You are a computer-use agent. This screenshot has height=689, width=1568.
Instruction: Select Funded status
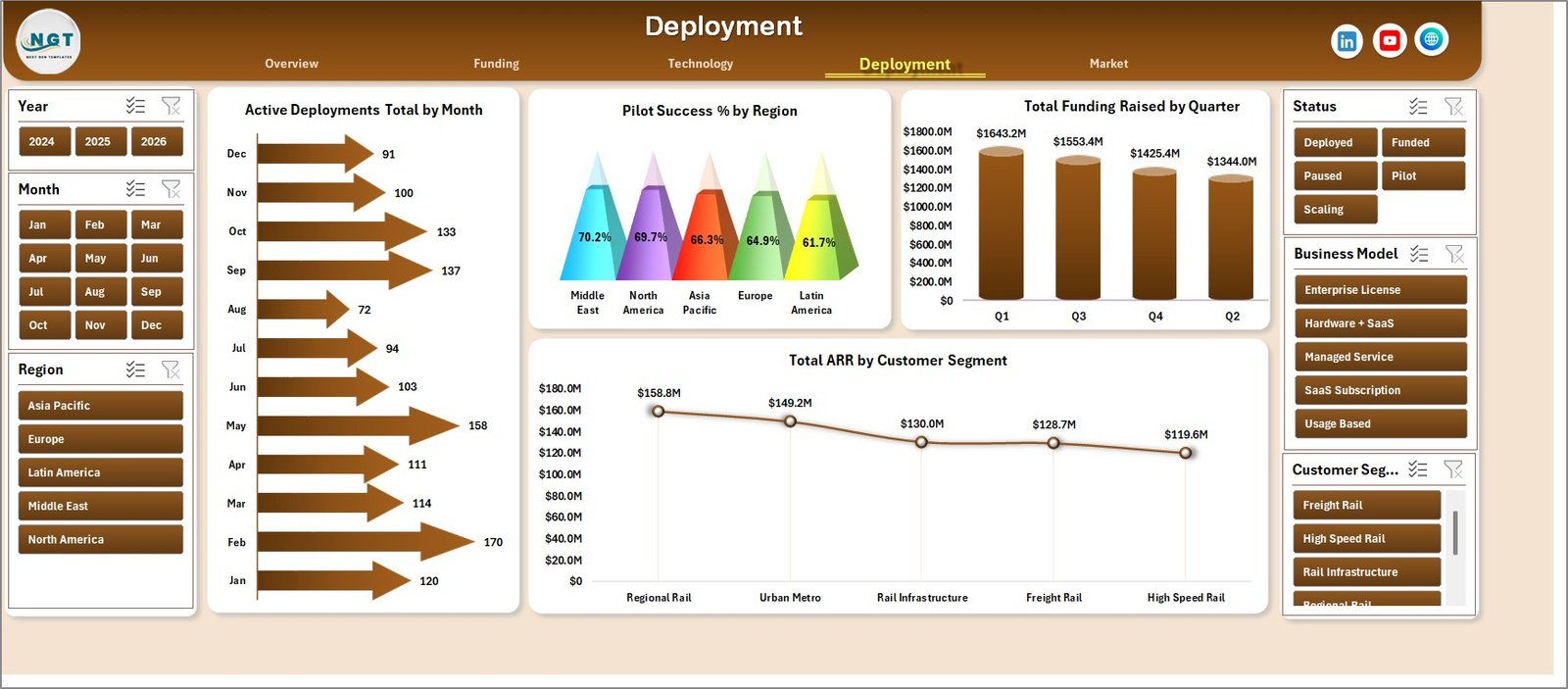coord(1423,143)
